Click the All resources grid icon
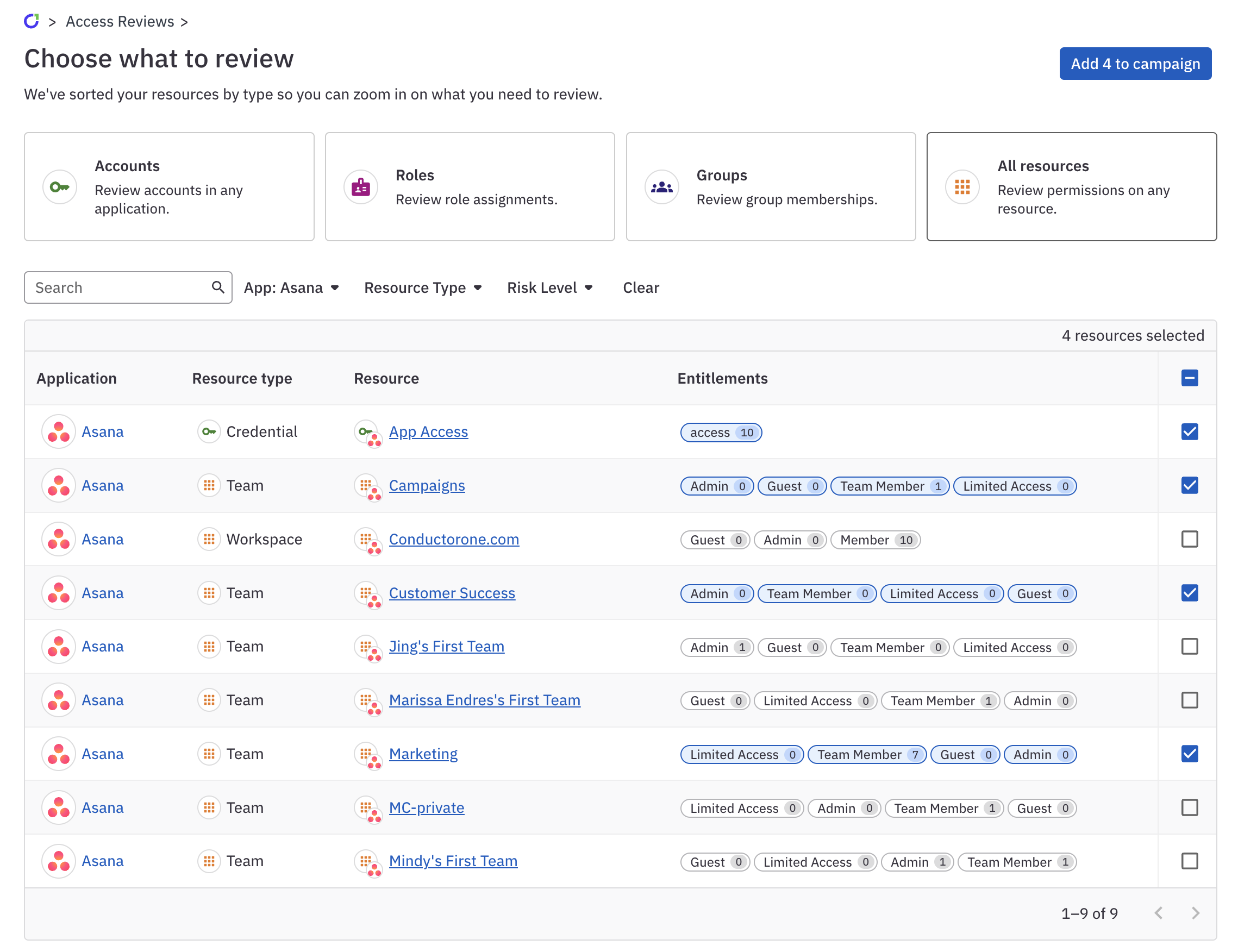The height and width of the screenshot is (952, 1238). tap(962, 186)
